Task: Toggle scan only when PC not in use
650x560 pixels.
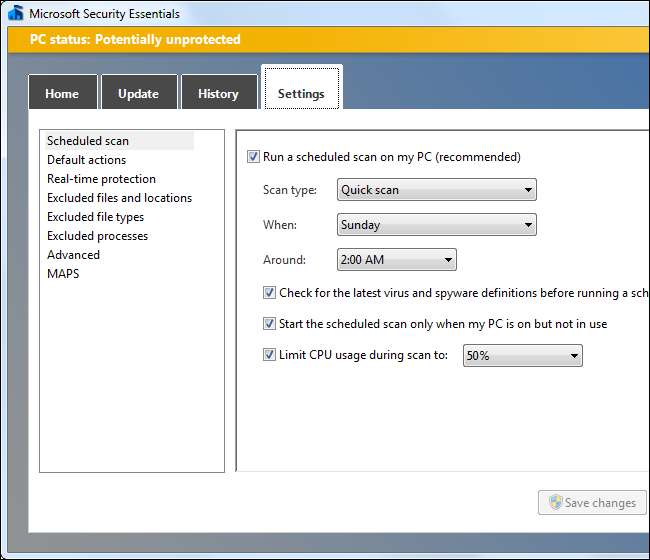Action: [x=269, y=324]
